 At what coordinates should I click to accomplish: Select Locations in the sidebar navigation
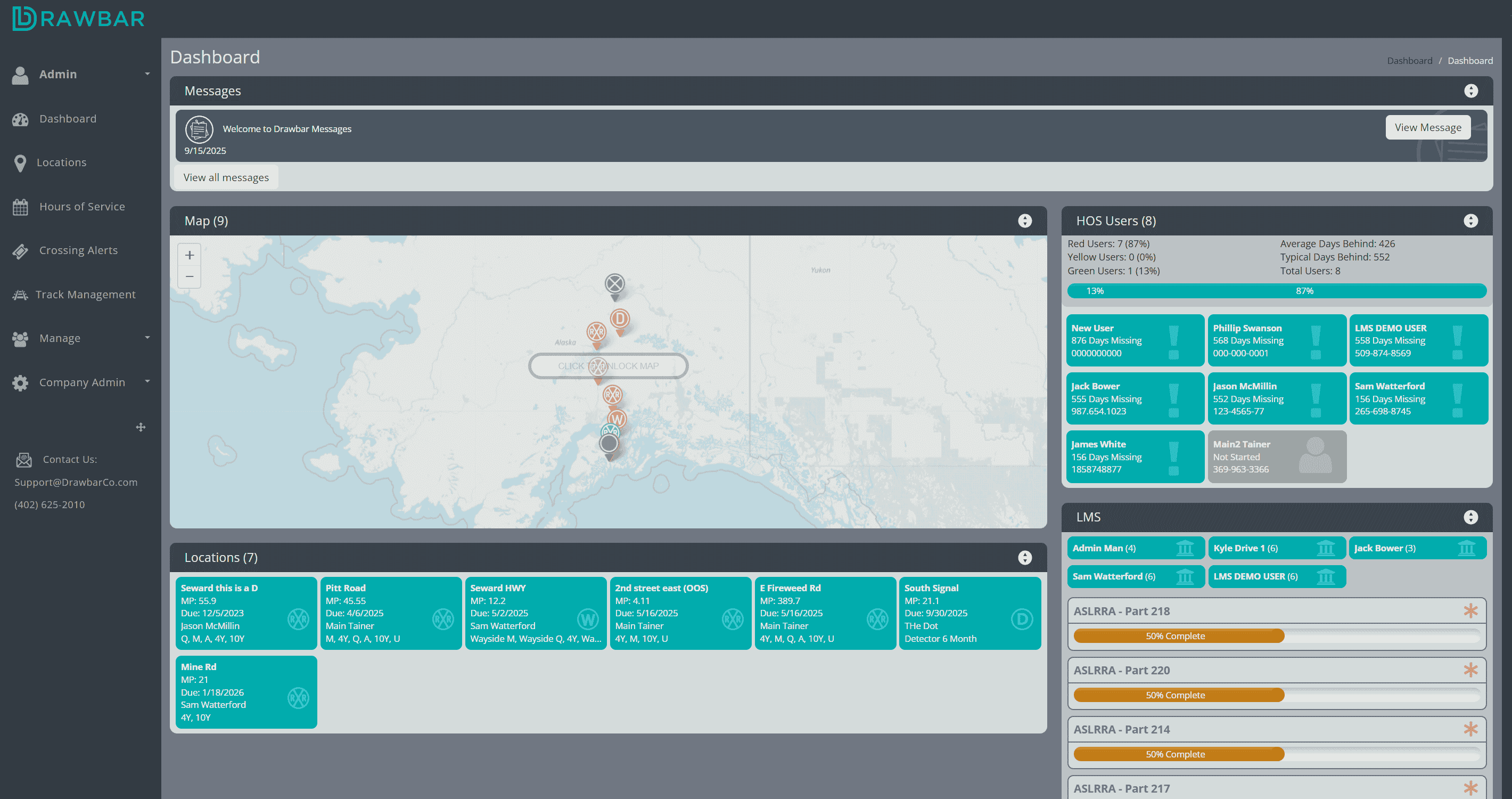(61, 162)
